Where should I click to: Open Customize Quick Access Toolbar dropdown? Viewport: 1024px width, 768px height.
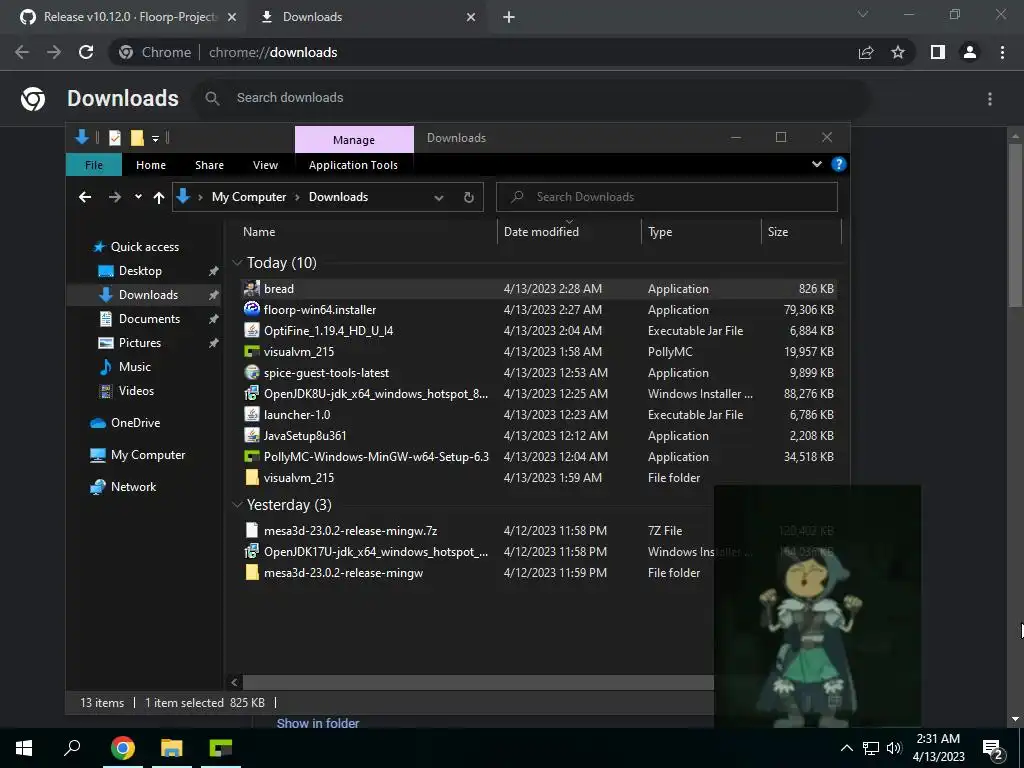click(x=155, y=138)
